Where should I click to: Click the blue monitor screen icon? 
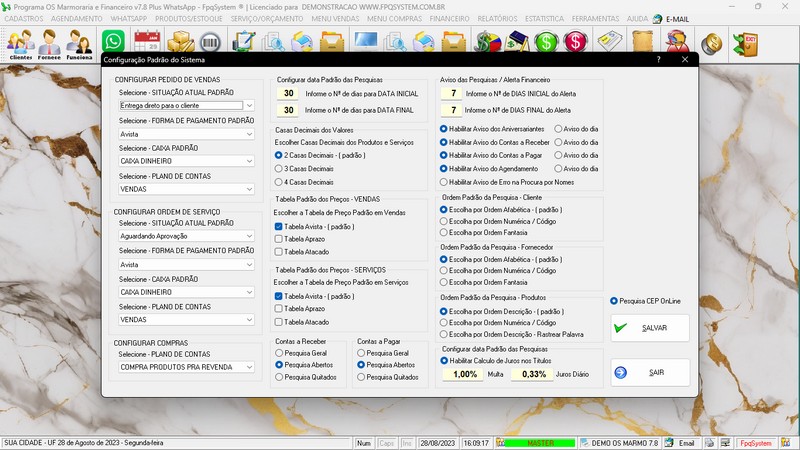[x=366, y=40]
